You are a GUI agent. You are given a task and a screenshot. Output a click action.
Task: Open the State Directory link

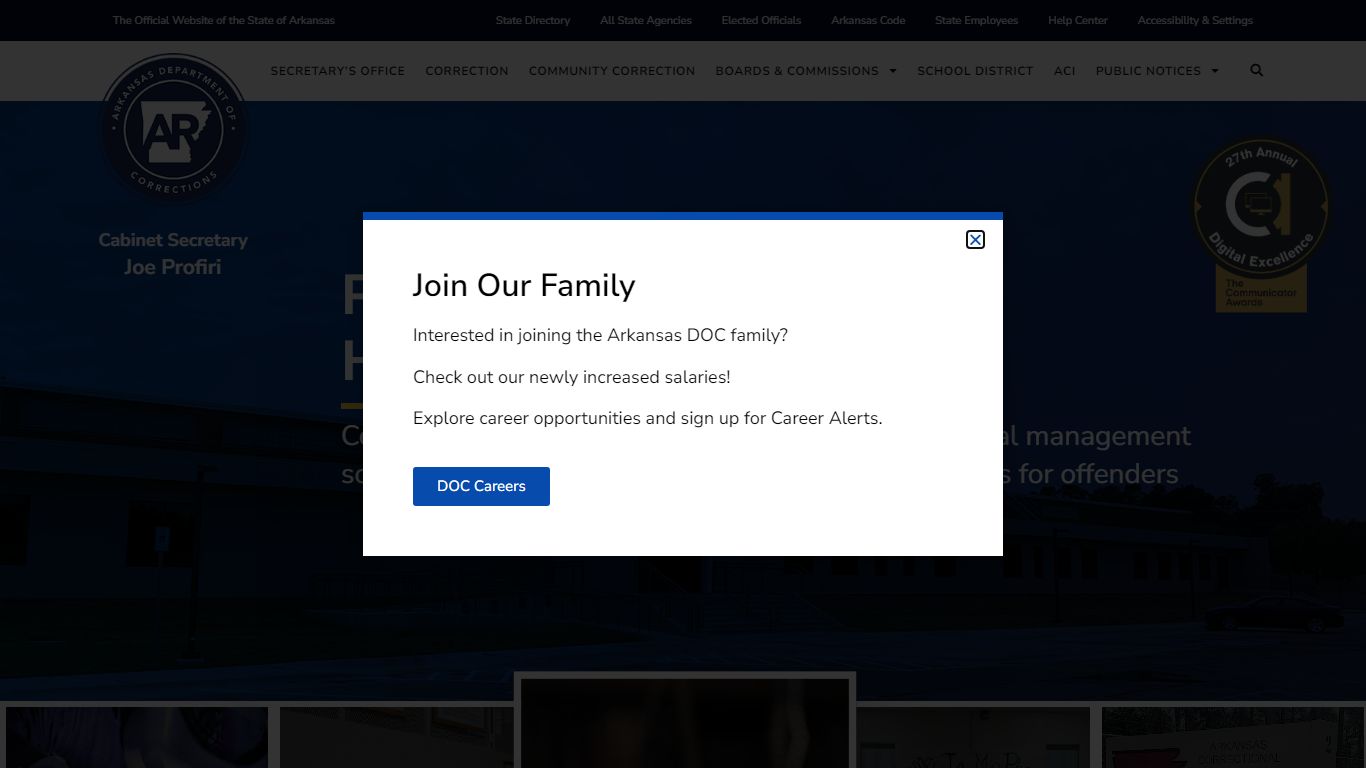(533, 20)
